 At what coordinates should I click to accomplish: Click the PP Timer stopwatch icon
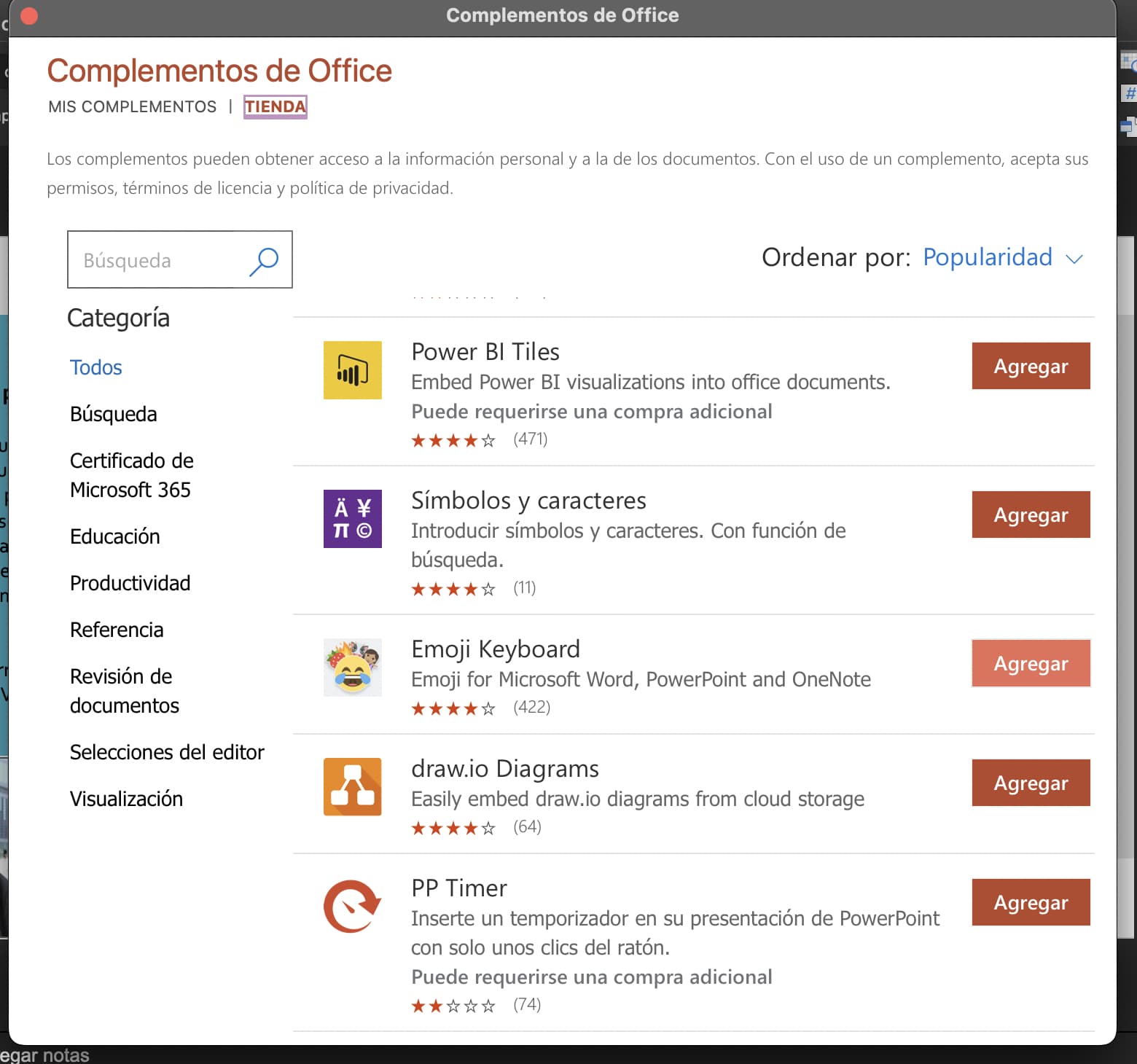351,906
